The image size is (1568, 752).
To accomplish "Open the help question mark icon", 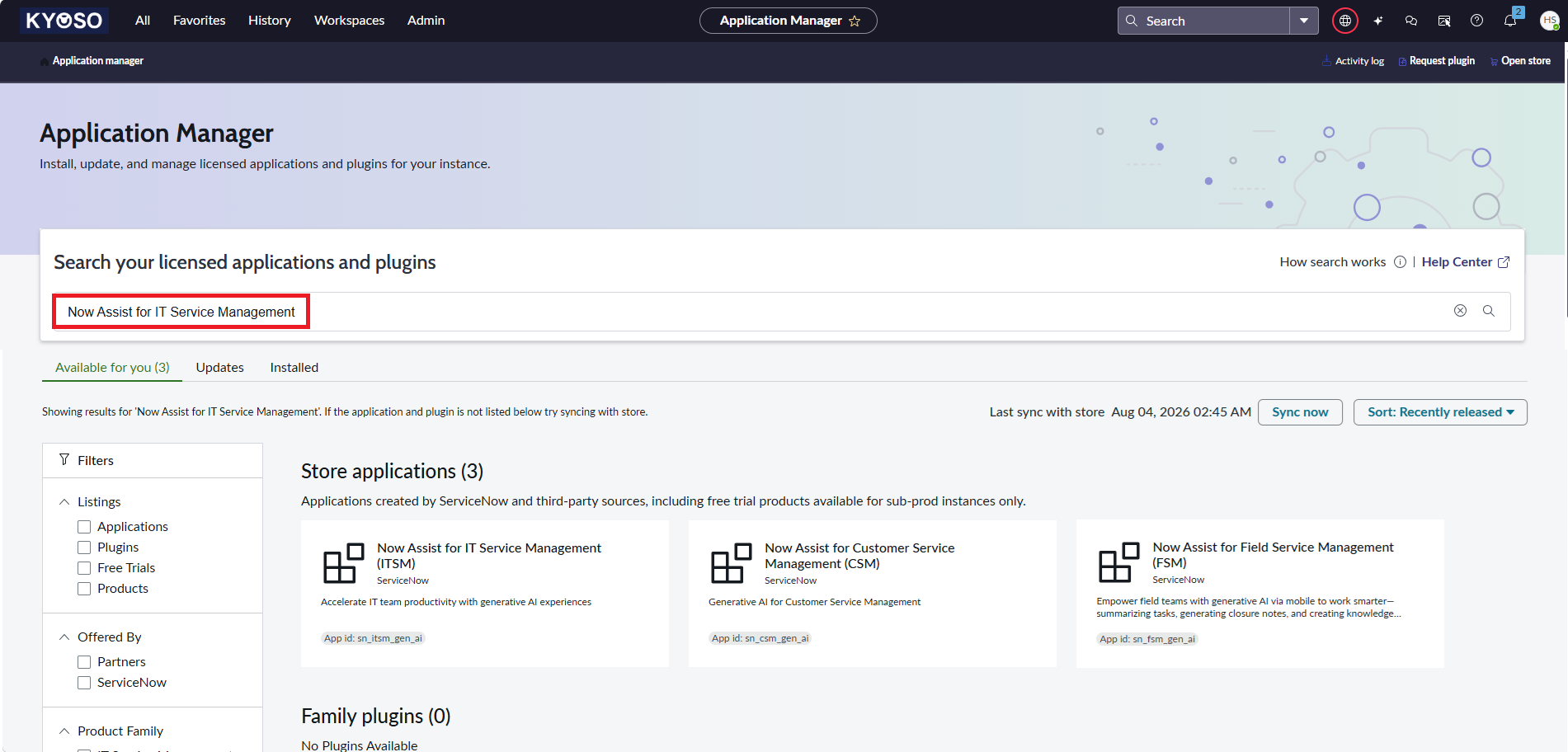I will click(1477, 21).
